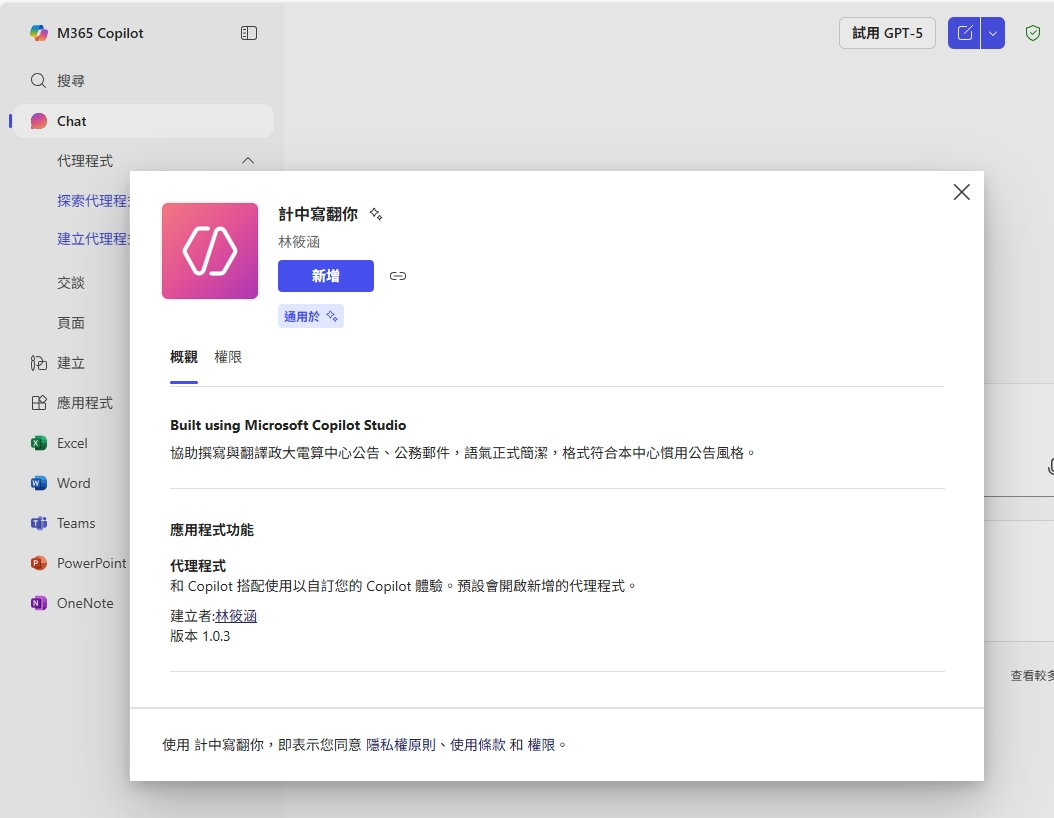Image resolution: width=1054 pixels, height=818 pixels.
Task: Click the 試用 GPT-5 button
Action: 887,33
